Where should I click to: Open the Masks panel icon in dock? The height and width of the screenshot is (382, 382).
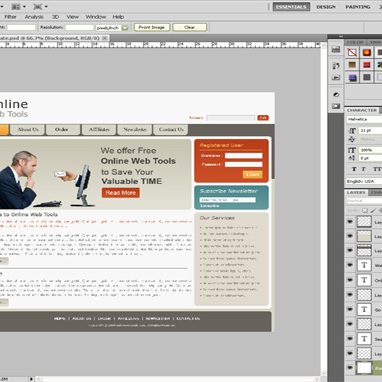336,106
